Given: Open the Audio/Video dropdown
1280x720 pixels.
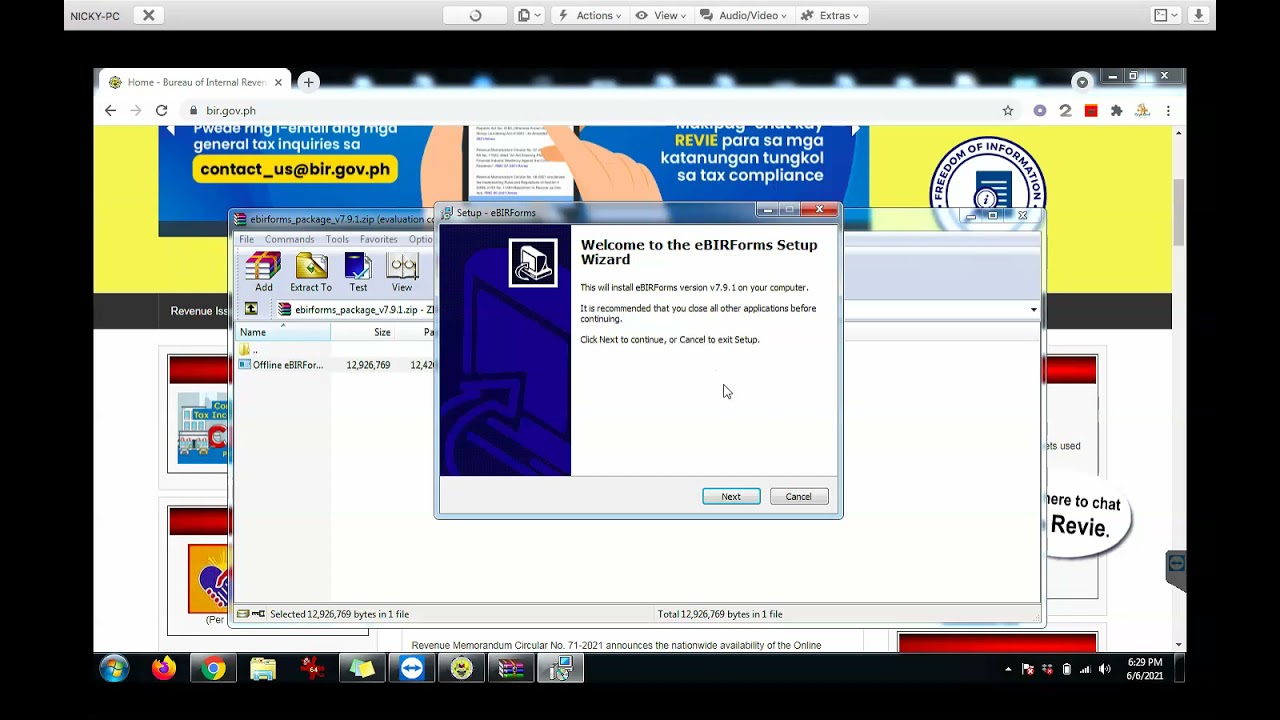Looking at the screenshot, I should (x=743, y=15).
